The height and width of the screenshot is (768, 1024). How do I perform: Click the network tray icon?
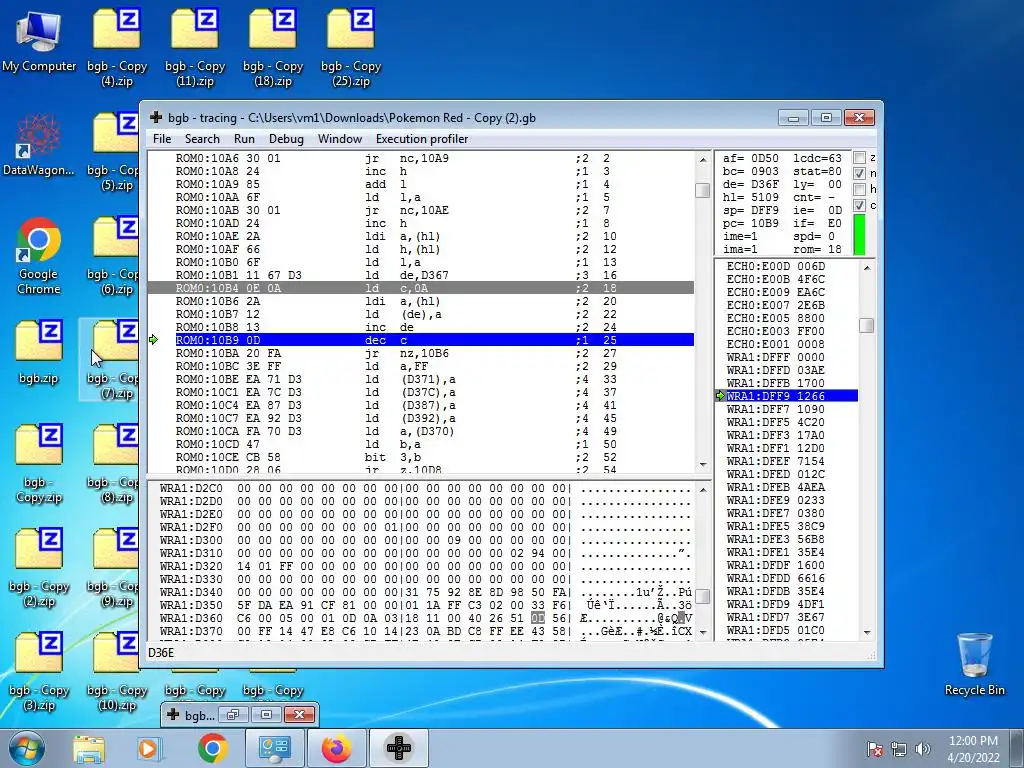[899, 749]
